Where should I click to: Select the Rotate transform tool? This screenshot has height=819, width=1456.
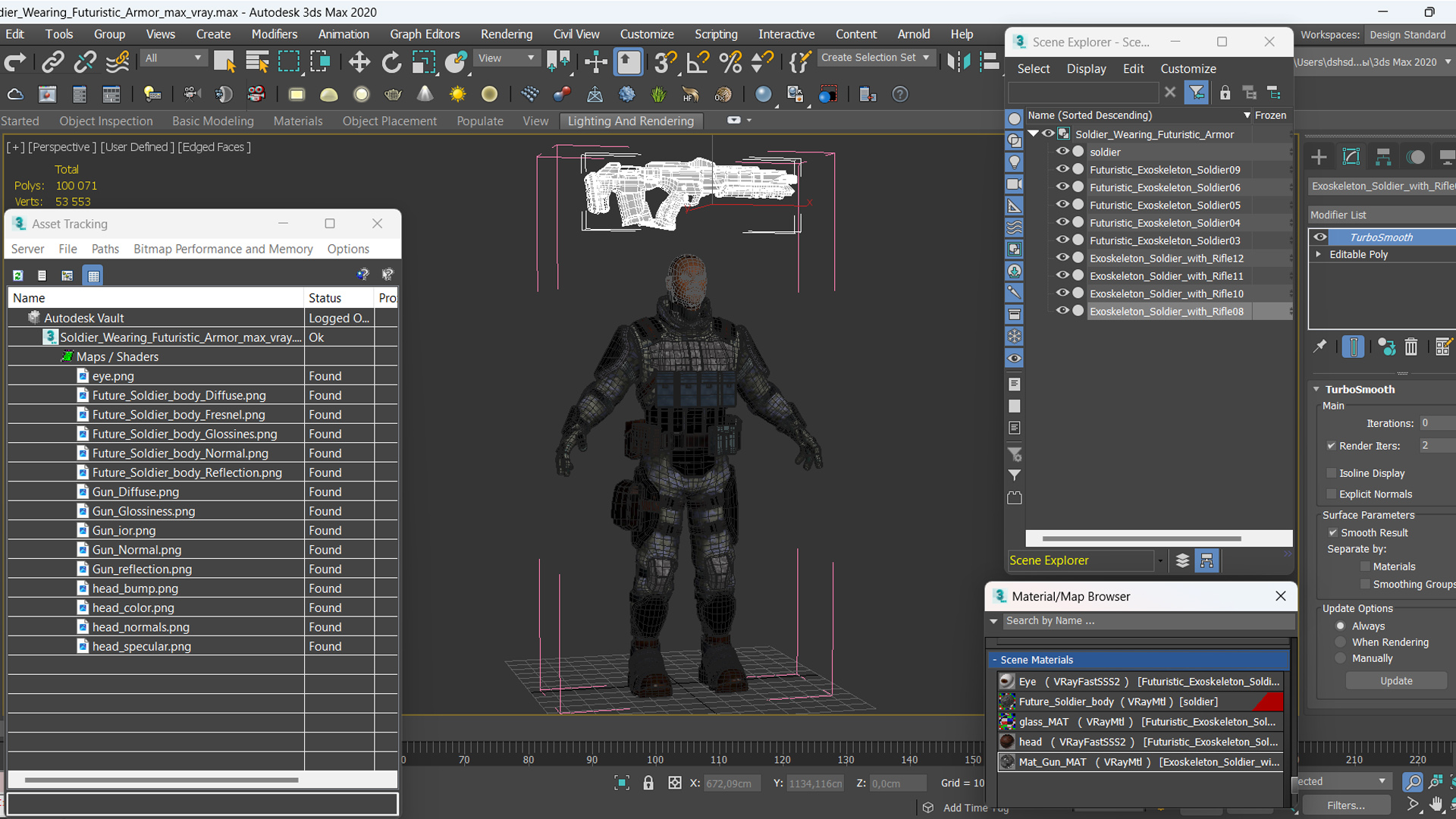point(391,61)
